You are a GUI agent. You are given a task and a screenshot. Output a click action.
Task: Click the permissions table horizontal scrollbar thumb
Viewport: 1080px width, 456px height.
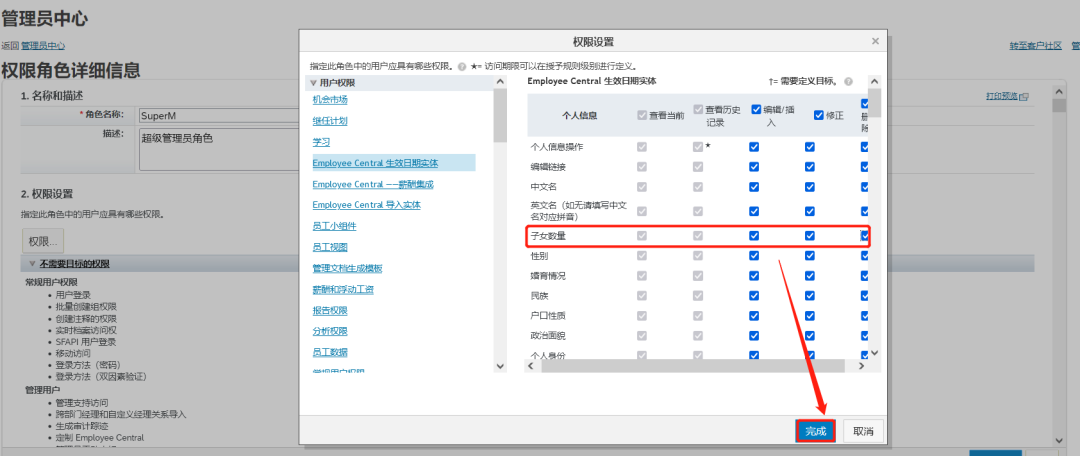coord(694,366)
